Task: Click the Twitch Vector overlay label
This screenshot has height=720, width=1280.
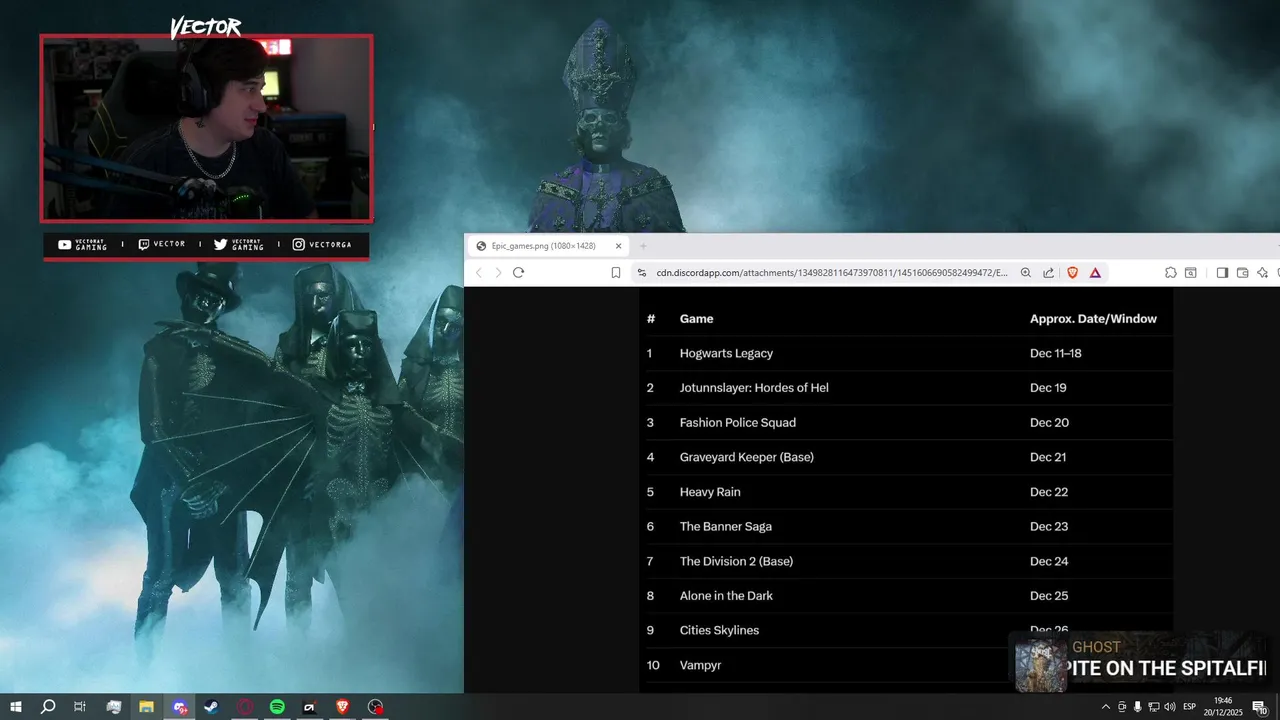Action: click(x=162, y=244)
